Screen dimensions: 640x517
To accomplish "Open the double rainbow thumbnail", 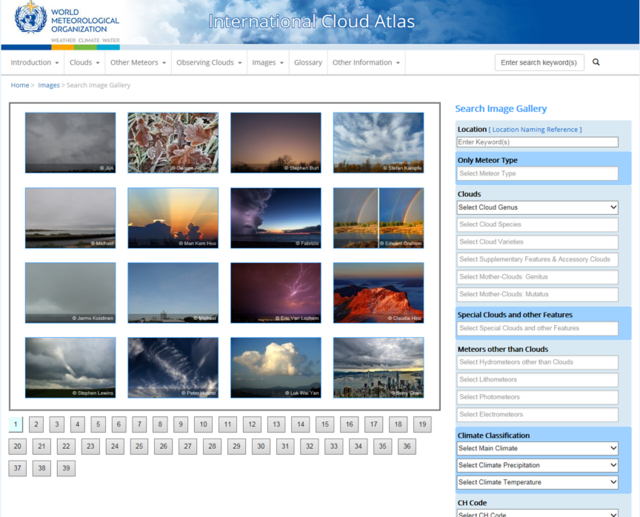I will pyautogui.click(x=378, y=218).
